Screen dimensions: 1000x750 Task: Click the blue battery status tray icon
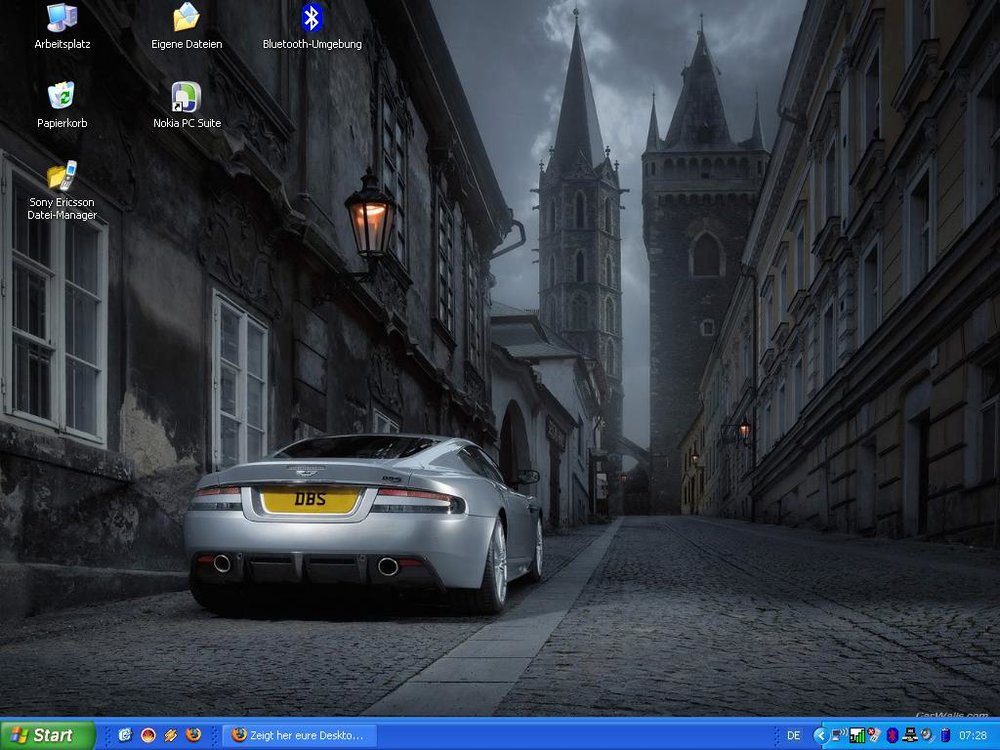coord(945,735)
